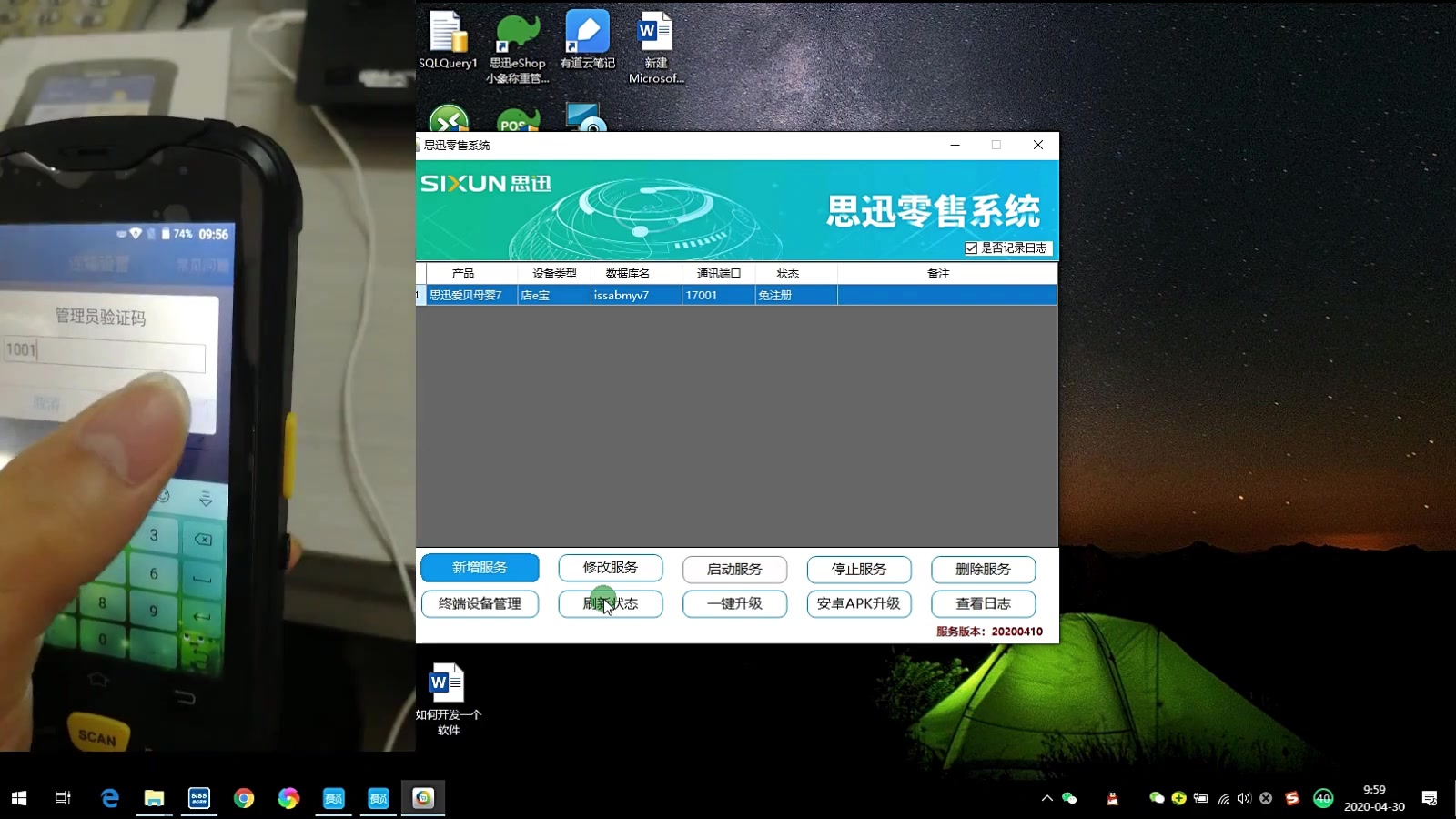Launch Microsoft Edge from the taskbar
The height and width of the screenshot is (819, 1456).
[x=110, y=798]
